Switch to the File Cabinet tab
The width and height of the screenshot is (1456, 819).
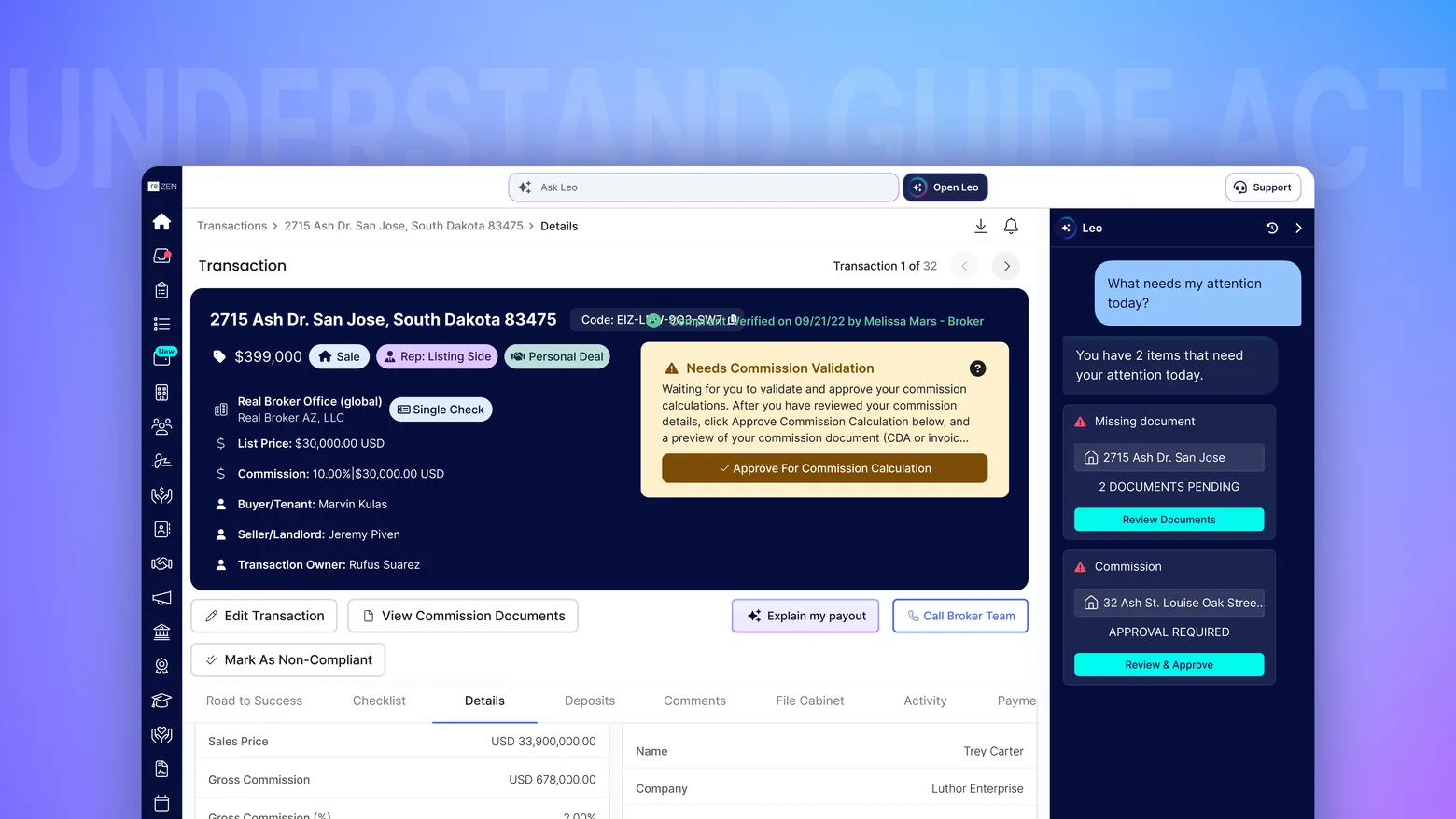pyautogui.click(x=810, y=701)
